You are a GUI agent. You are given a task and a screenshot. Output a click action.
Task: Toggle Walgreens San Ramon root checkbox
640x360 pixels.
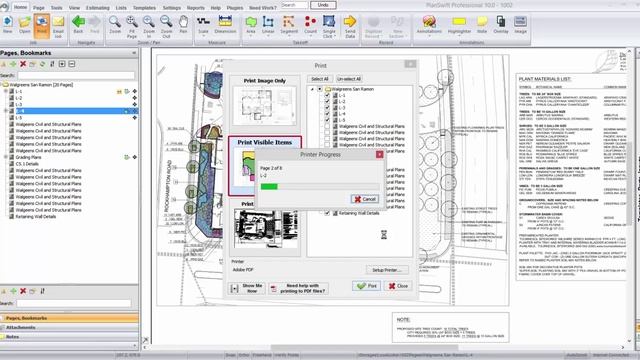tap(320, 89)
